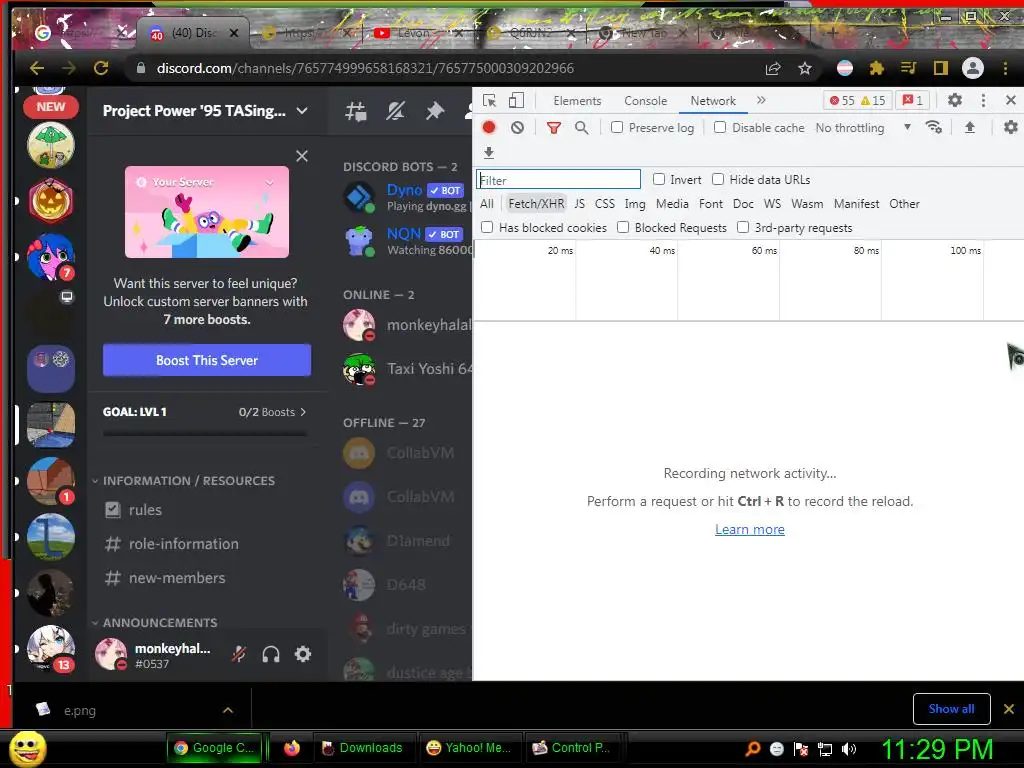
Task: Click the volume speaker tray icon
Action: point(849,748)
